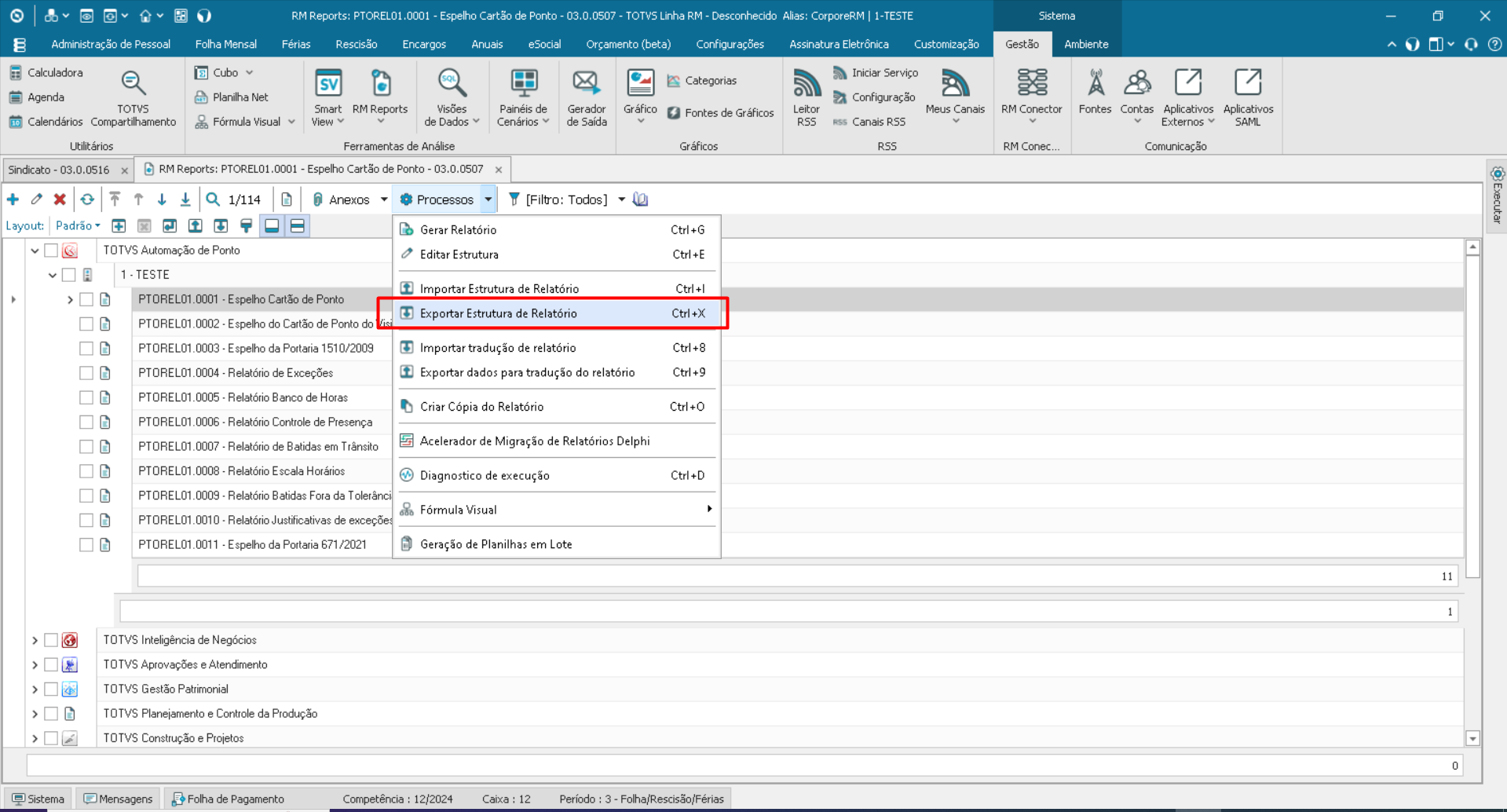
Task: Open Leitor RSS reader
Action: click(x=806, y=99)
